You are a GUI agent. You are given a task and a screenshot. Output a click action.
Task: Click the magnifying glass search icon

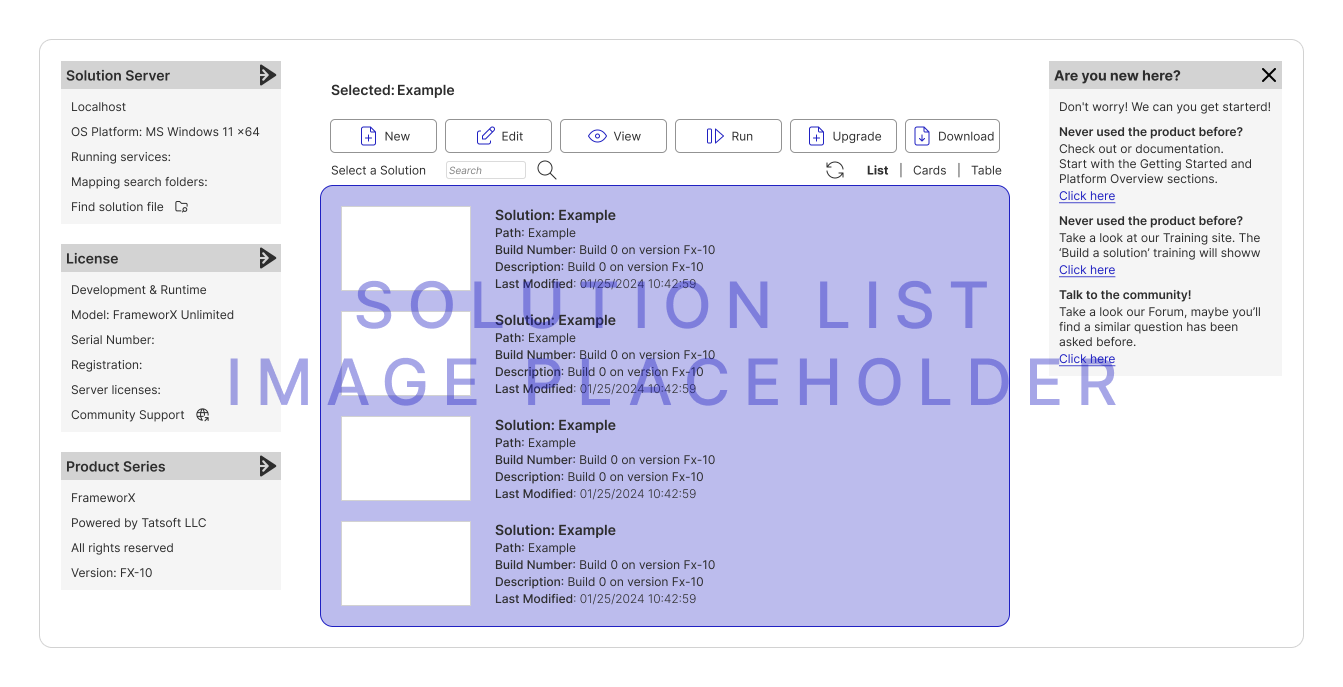point(546,170)
